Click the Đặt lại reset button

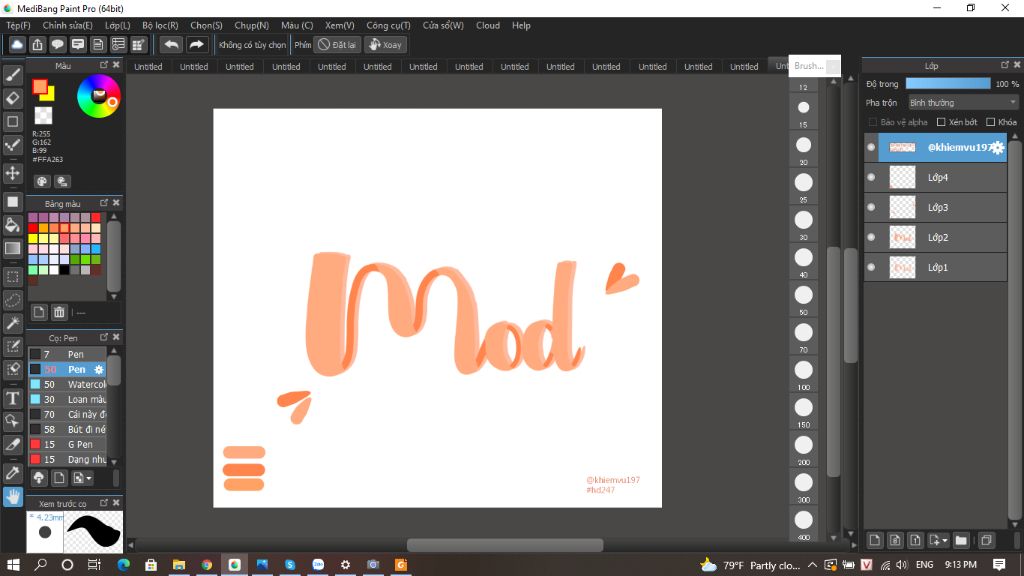(337, 44)
